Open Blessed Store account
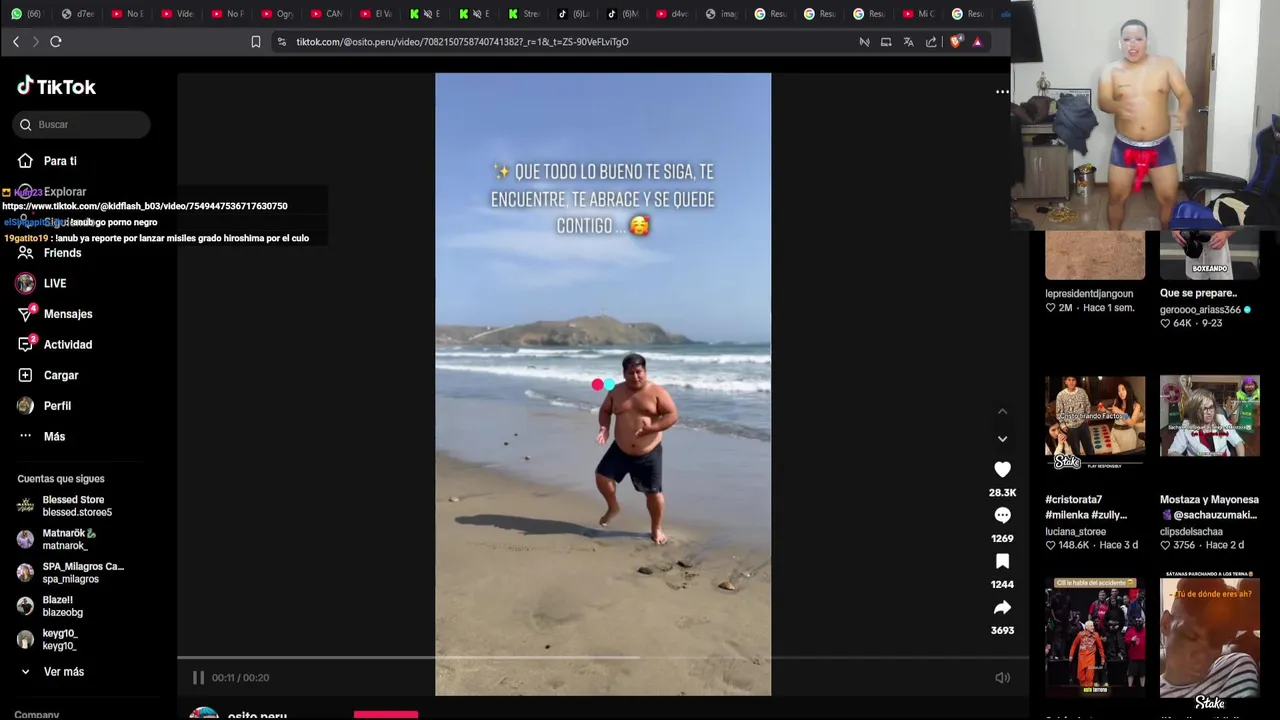Viewport: 1280px width, 720px height. tap(76, 506)
